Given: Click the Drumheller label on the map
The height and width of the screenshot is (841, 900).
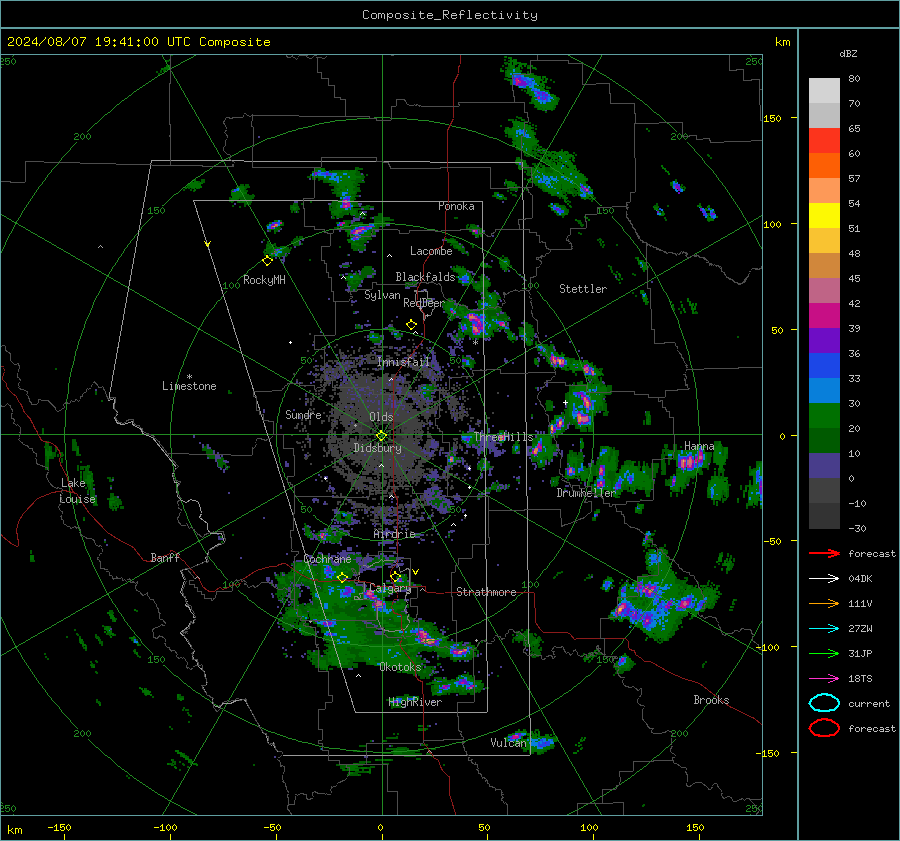Looking at the screenshot, I should tap(586, 493).
